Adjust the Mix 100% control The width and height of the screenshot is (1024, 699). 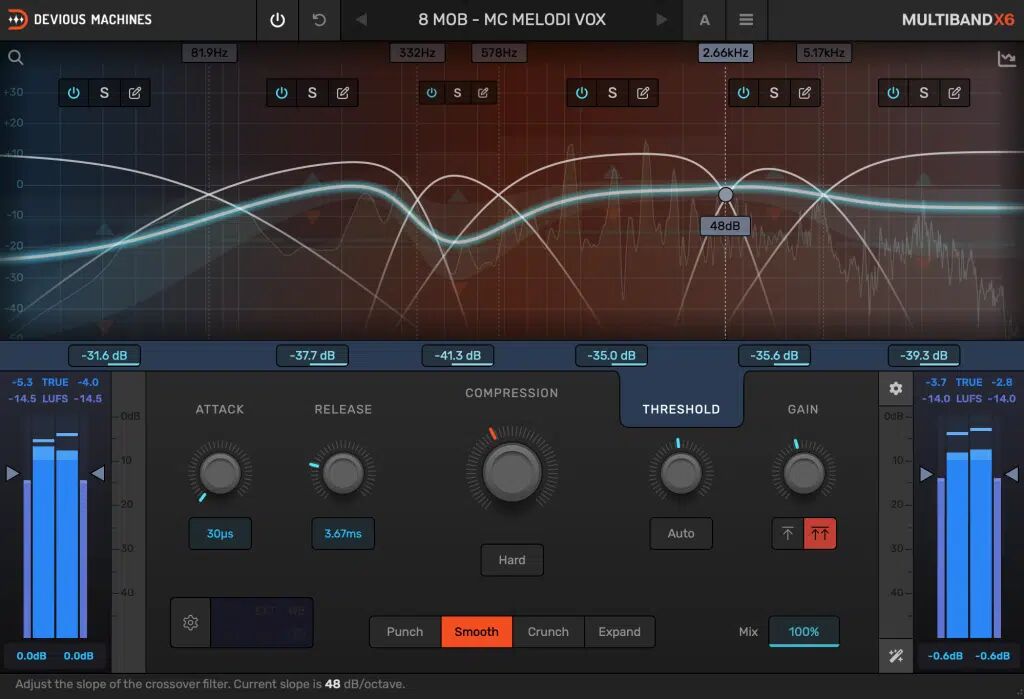point(804,631)
